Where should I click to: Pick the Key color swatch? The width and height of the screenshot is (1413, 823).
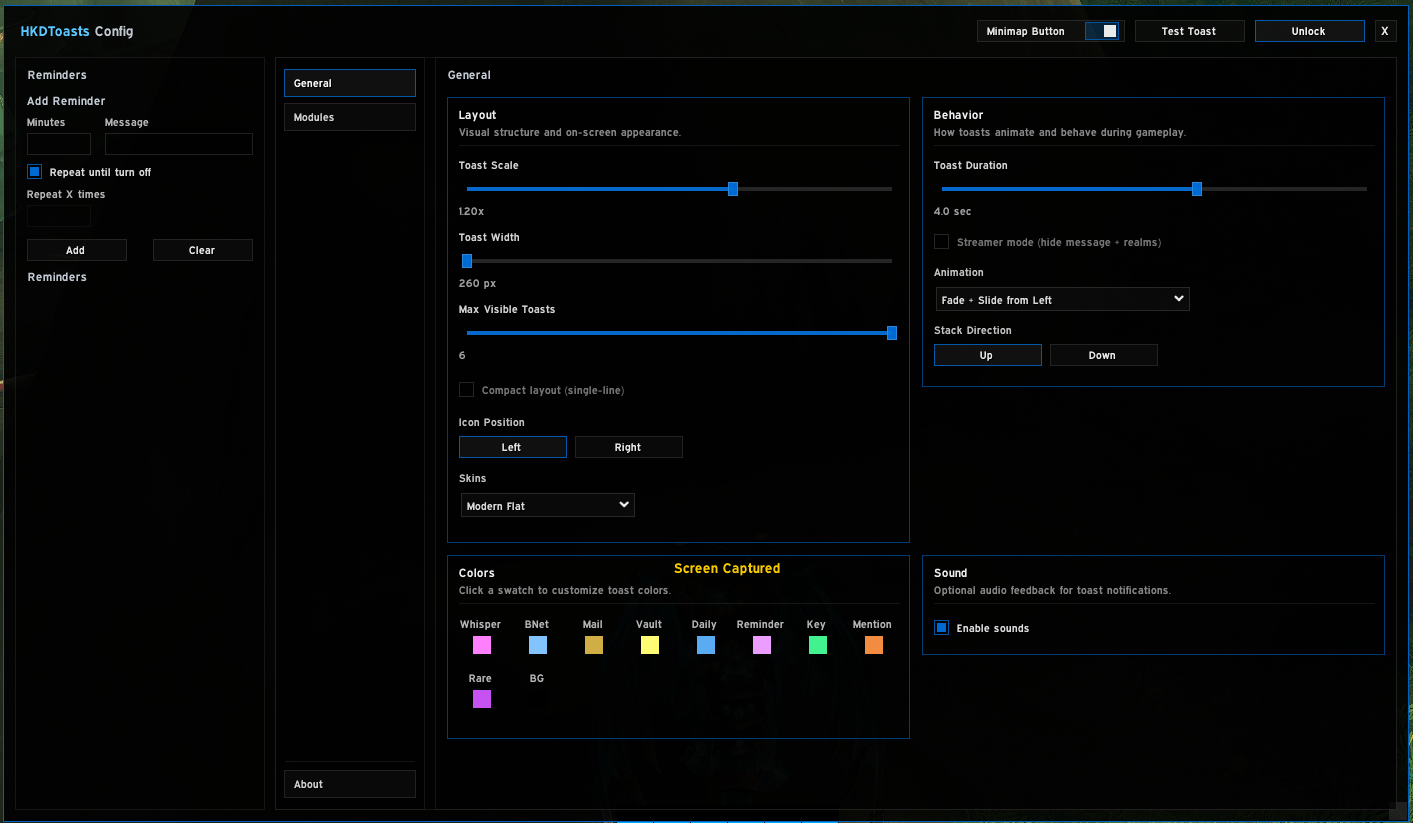(818, 645)
